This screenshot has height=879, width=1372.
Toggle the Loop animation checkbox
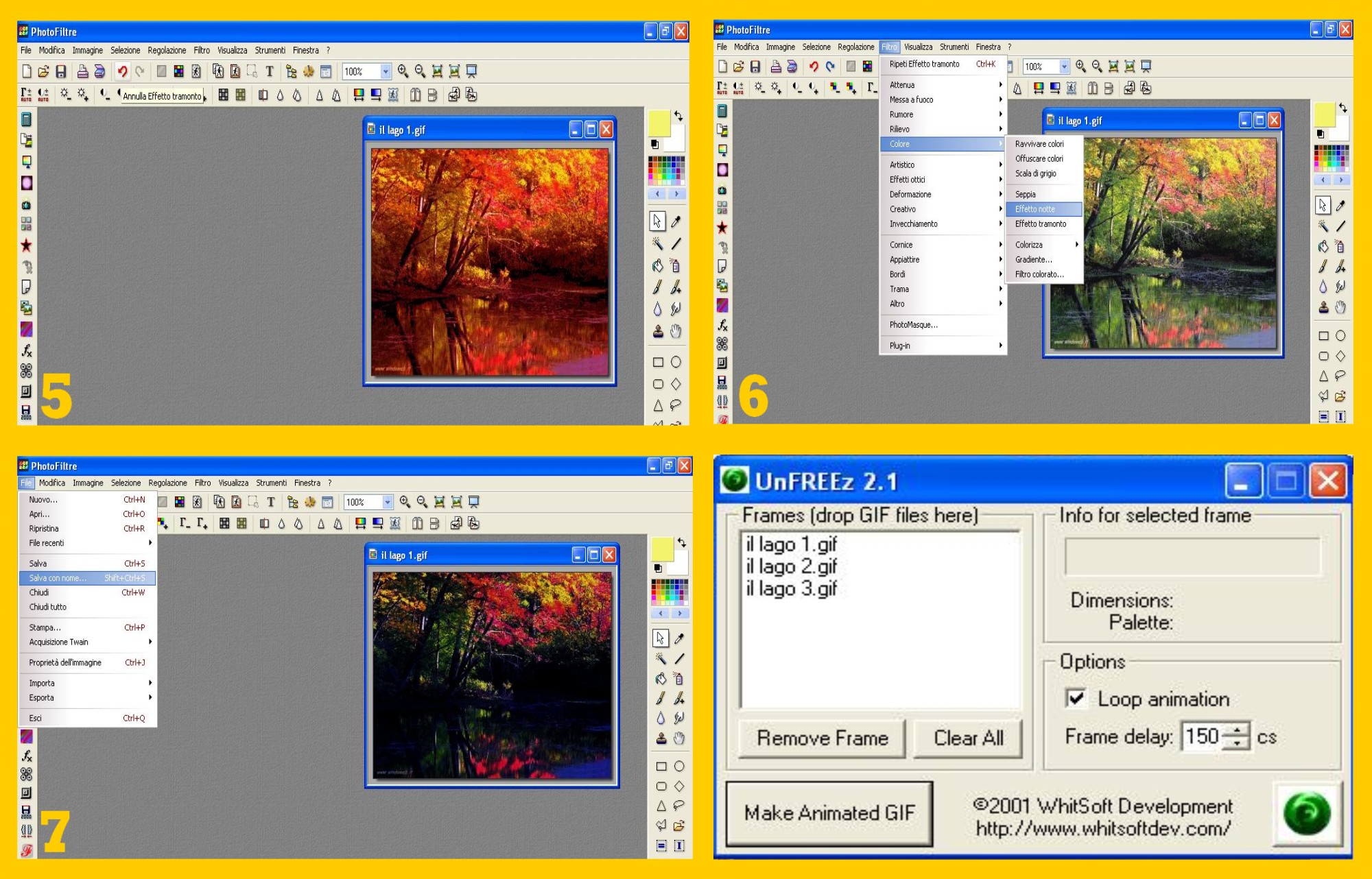1076,699
